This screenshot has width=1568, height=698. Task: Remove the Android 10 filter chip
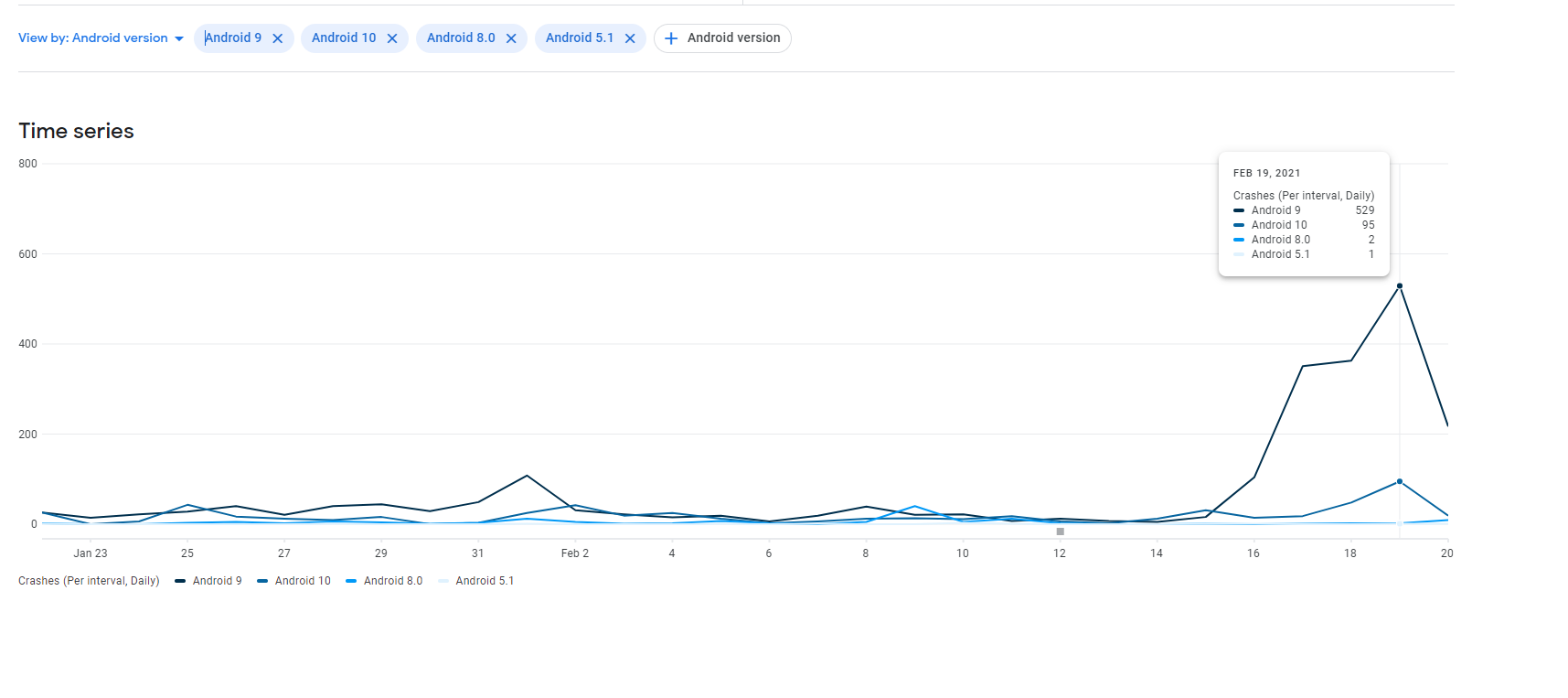tap(392, 38)
